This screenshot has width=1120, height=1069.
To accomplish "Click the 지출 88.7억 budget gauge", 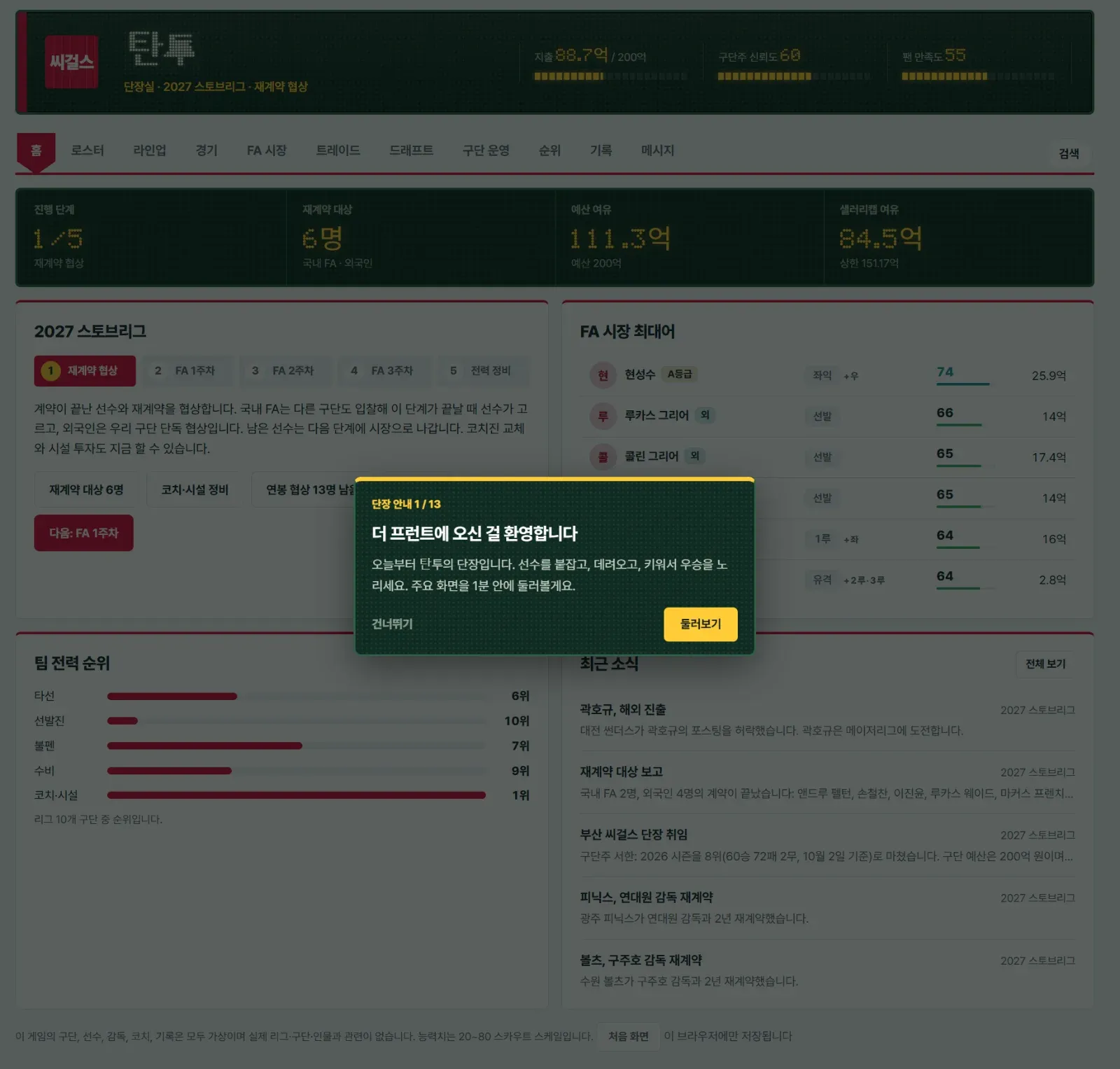I will (x=610, y=64).
